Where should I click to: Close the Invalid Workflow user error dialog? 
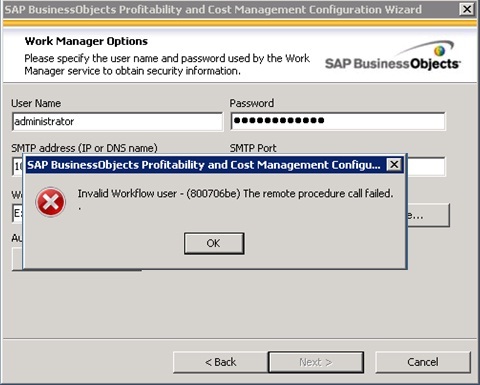click(394, 164)
